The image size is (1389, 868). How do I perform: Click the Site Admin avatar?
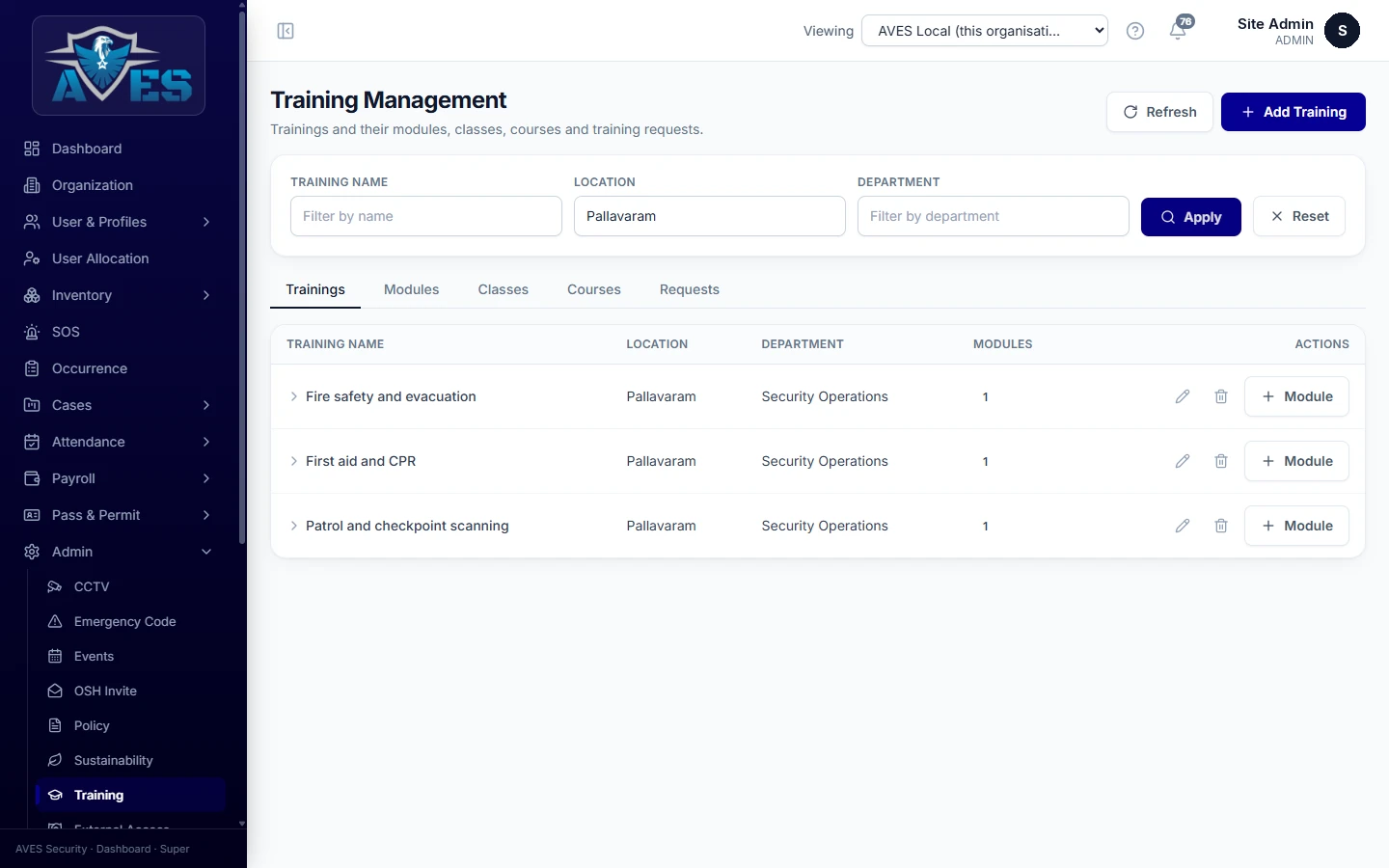(x=1342, y=31)
